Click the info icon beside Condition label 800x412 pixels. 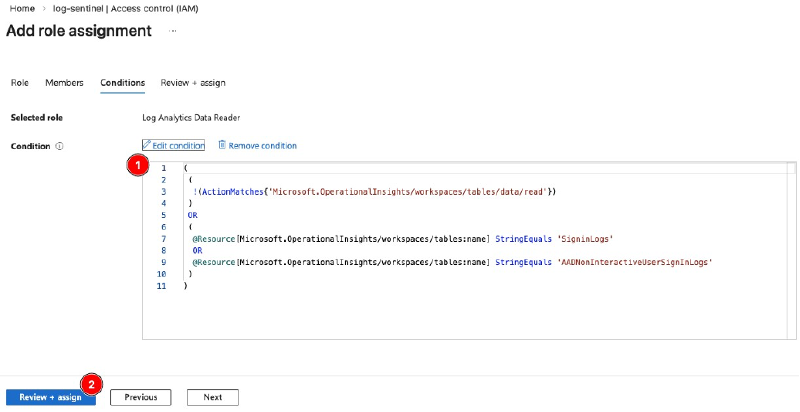(x=59, y=146)
